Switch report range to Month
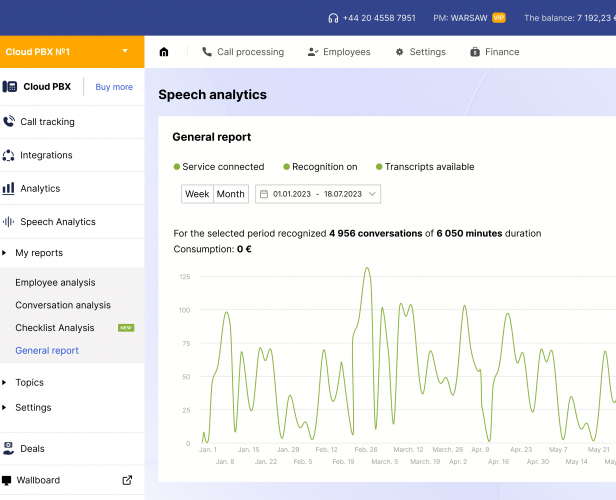 [x=230, y=194]
